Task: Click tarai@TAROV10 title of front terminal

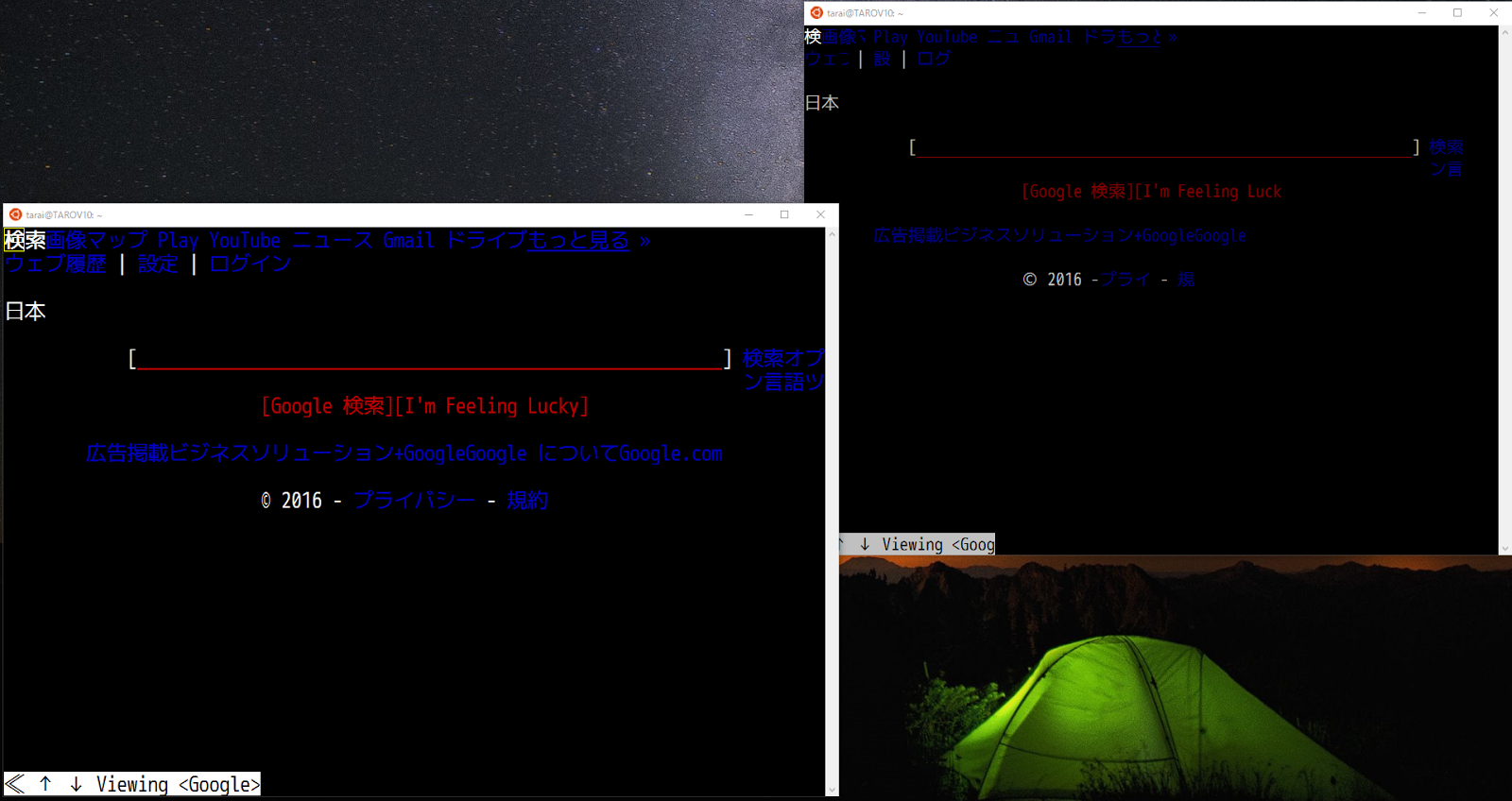Action: [64, 215]
